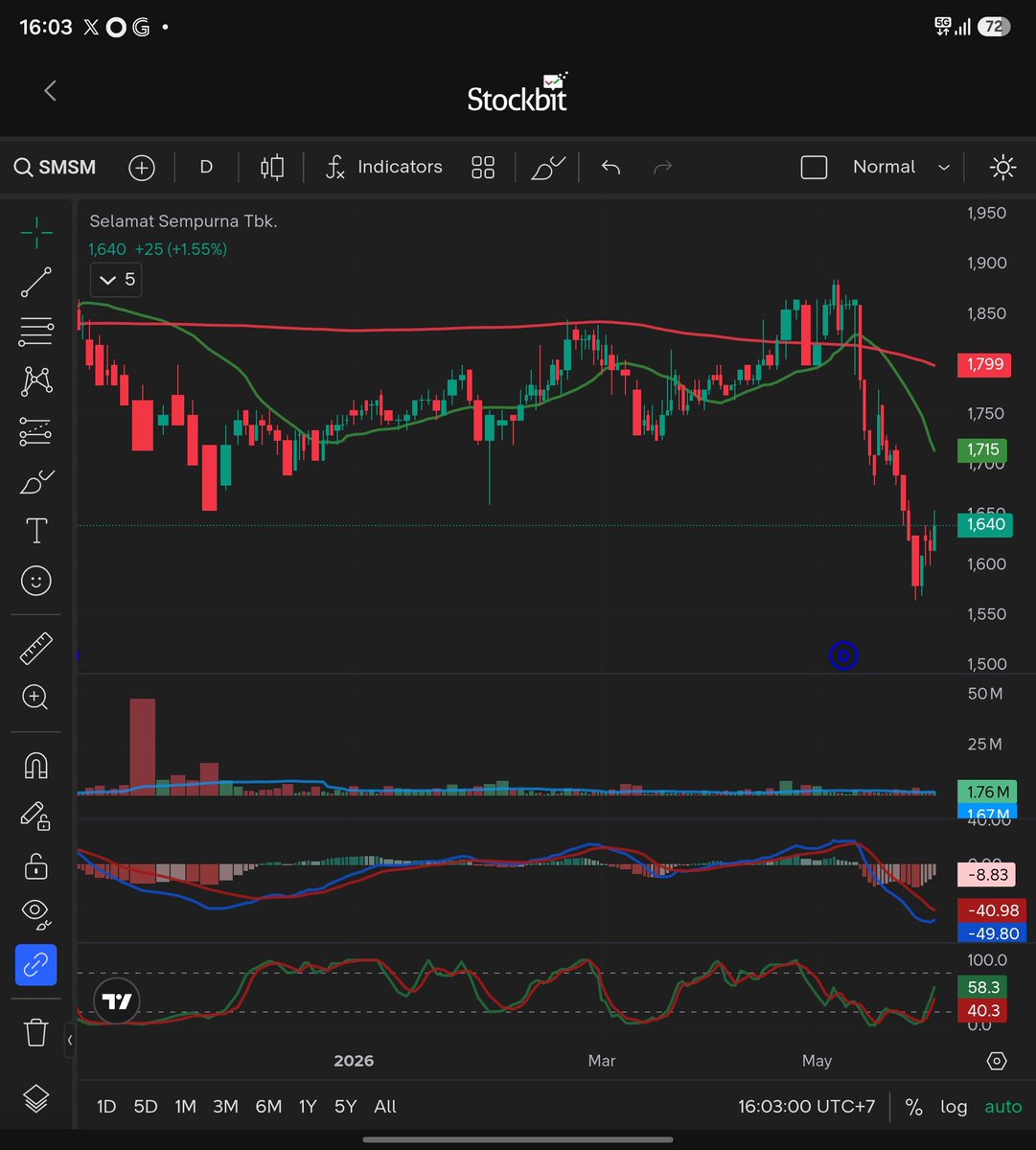Tap the battery indicator in status bar
This screenshot has height=1150, width=1036.
[994, 27]
